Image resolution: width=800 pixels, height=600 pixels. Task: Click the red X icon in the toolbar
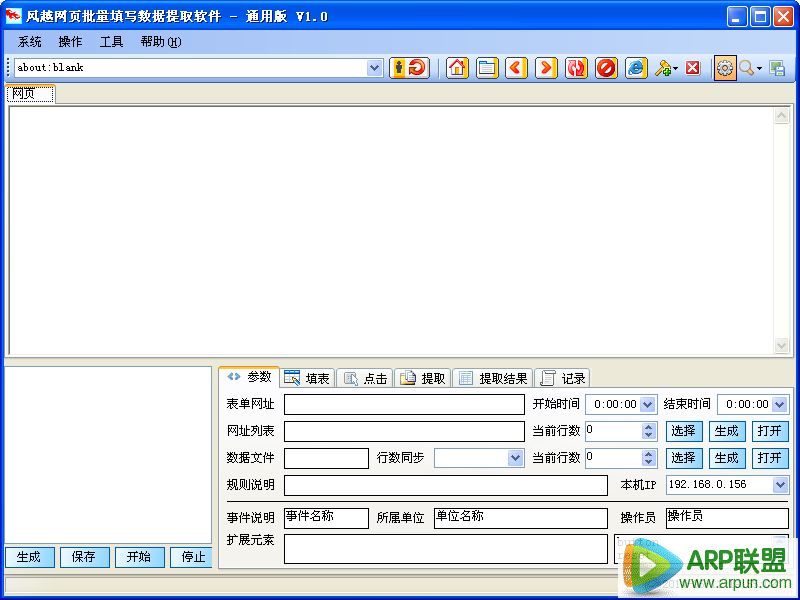click(692, 68)
